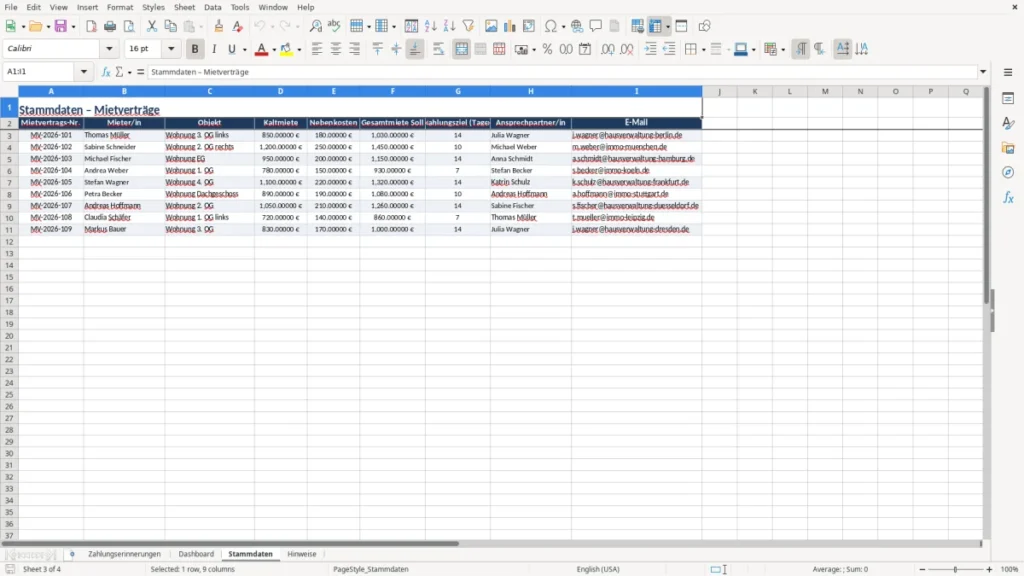Switch to the Zahlungserinnerungen sheet tab
Screen dimensions: 1024x576
point(124,554)
